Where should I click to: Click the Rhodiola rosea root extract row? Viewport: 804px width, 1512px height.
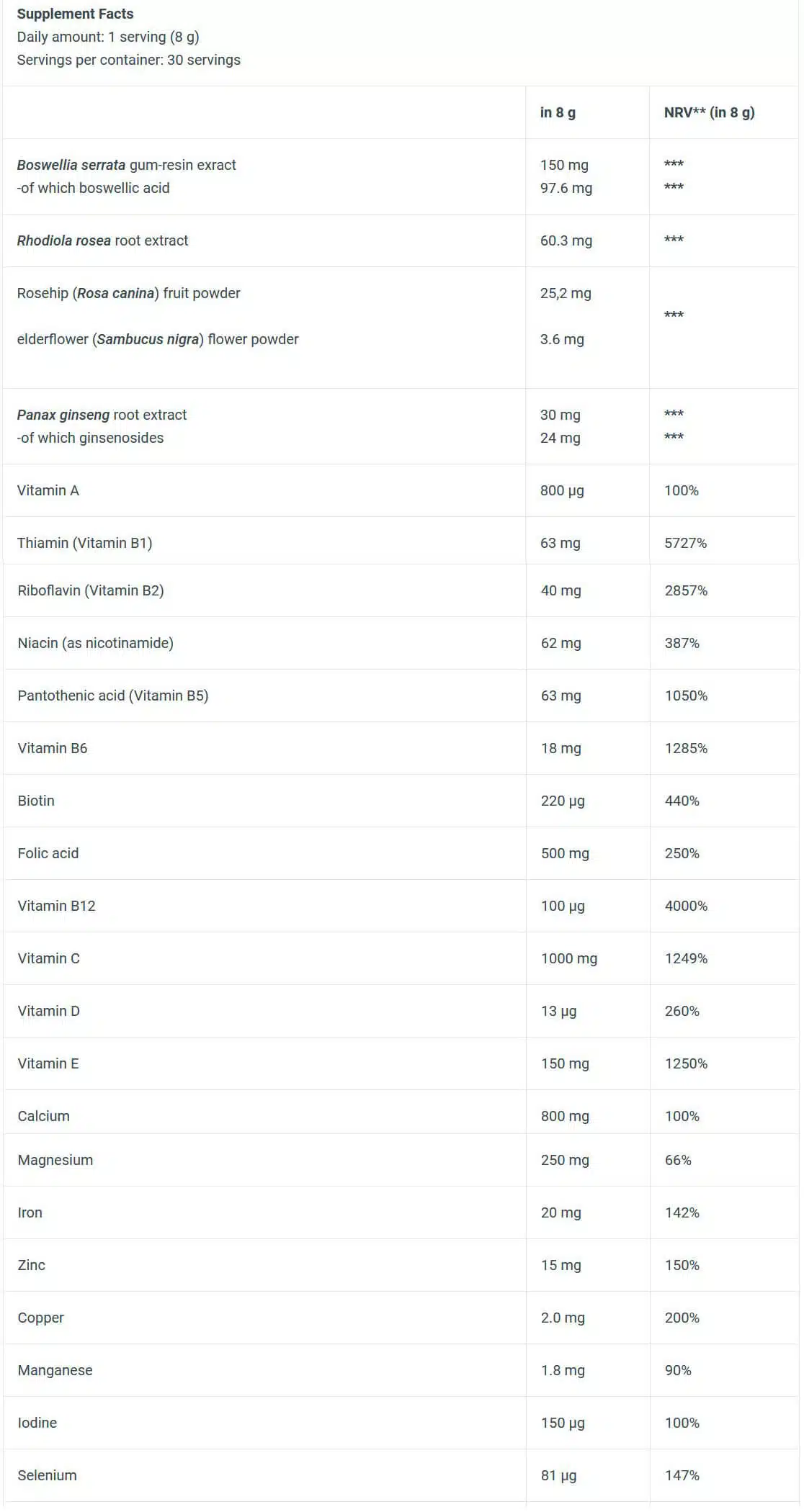pos(102,240)
